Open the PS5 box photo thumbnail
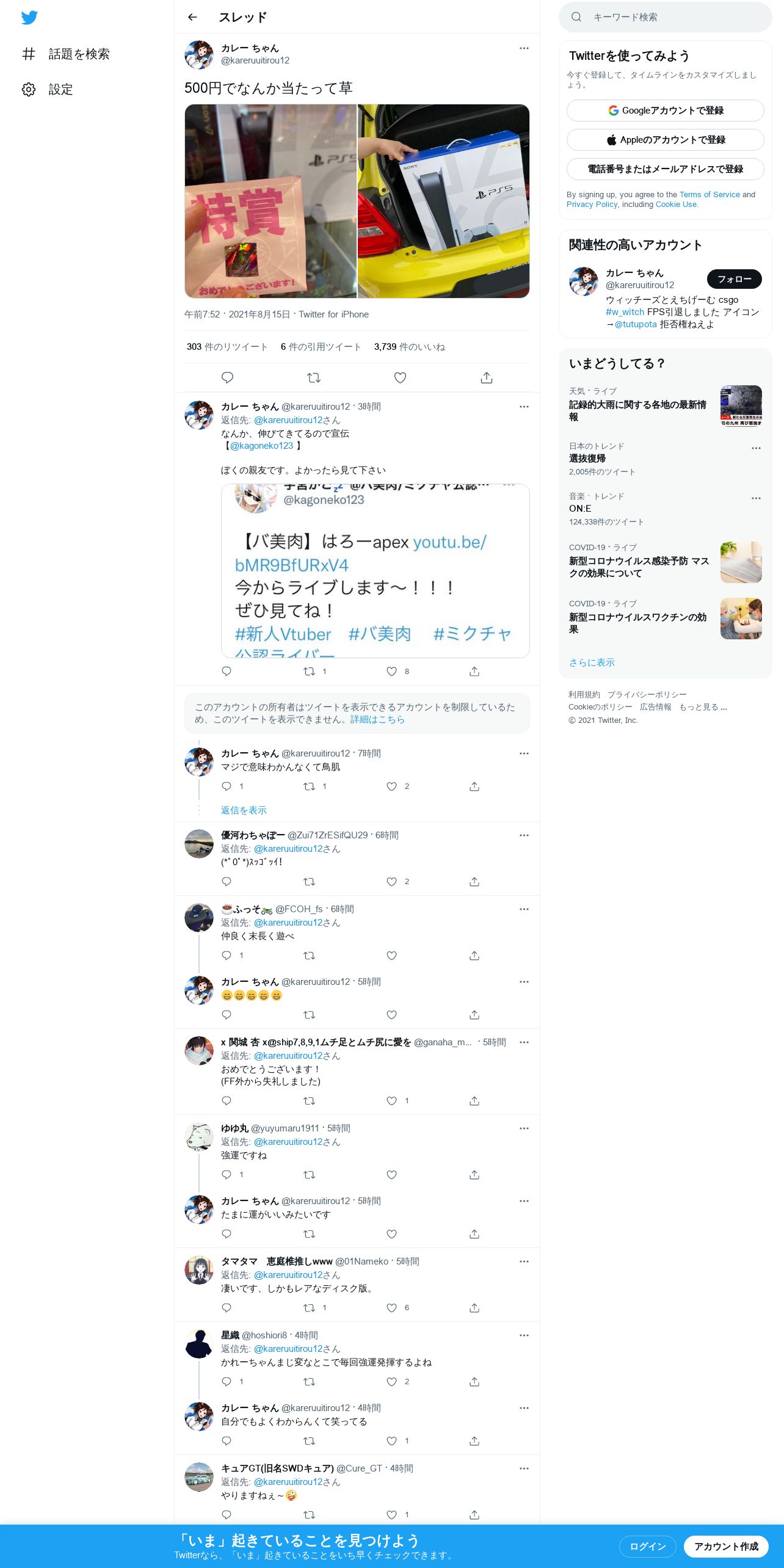784x1568 pixels. (444, 201)
